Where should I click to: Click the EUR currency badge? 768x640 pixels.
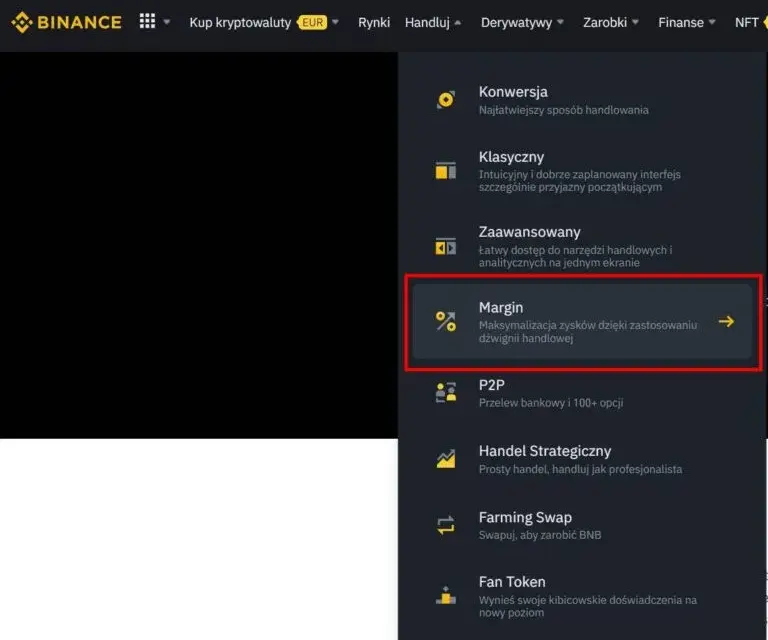(312, 23)
